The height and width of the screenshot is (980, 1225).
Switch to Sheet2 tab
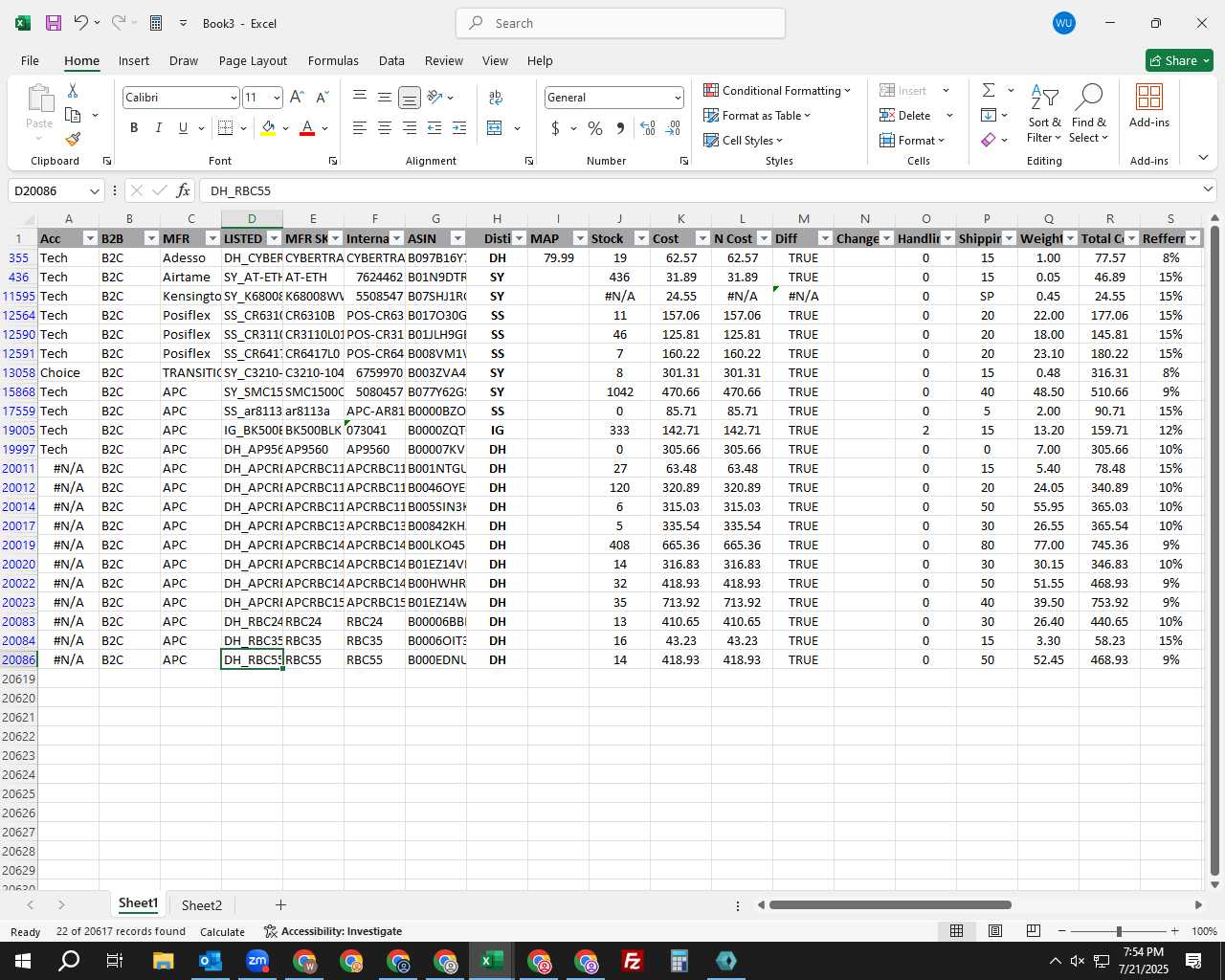[x=202, y=905]
